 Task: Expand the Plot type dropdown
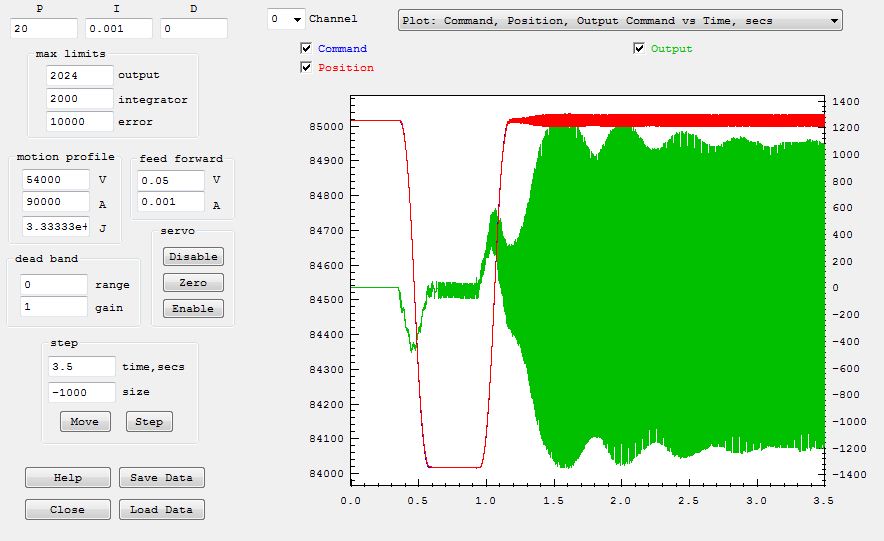620,20
